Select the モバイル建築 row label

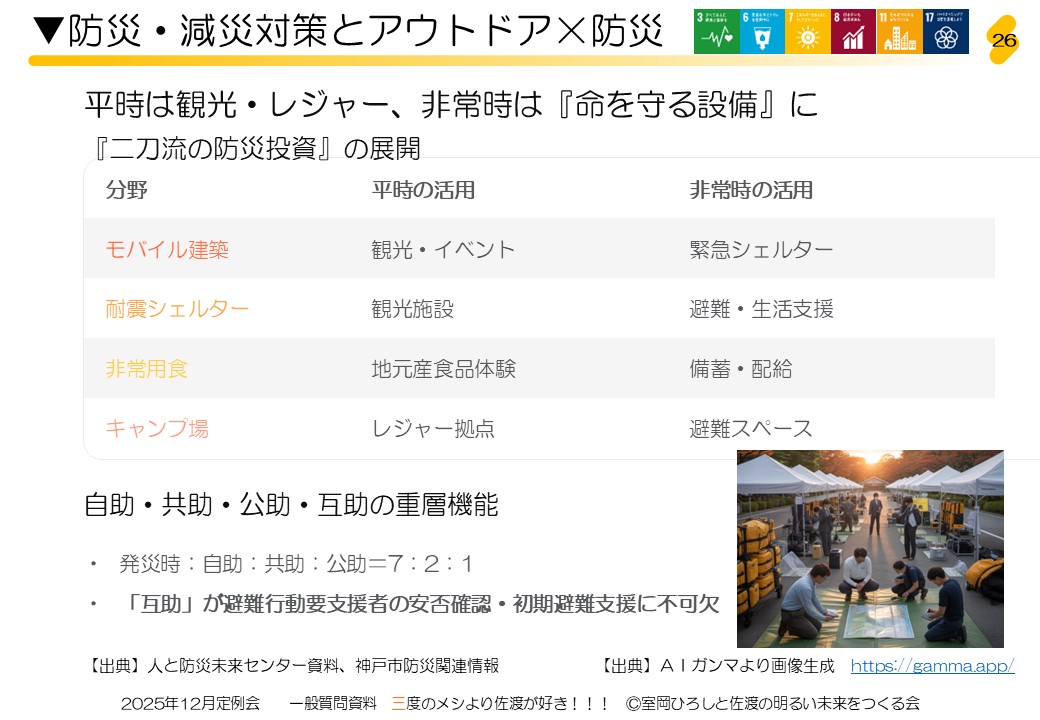coord(167,249)
